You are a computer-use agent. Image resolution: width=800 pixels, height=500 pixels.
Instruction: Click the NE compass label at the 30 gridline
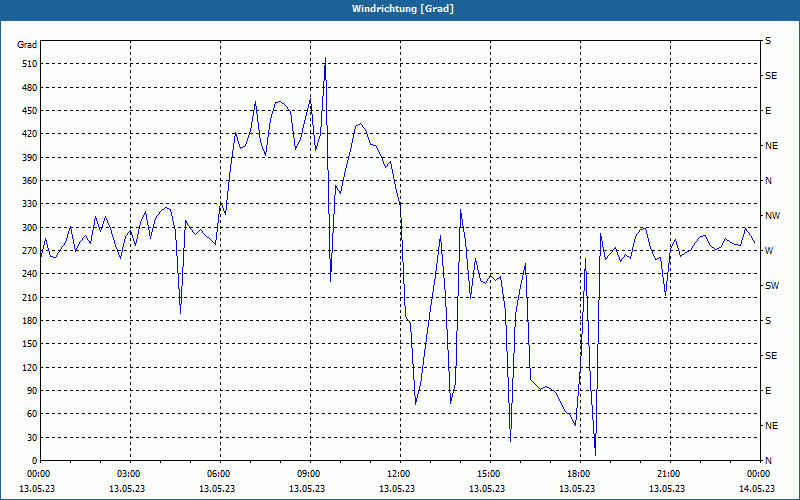tap(772, 426)
